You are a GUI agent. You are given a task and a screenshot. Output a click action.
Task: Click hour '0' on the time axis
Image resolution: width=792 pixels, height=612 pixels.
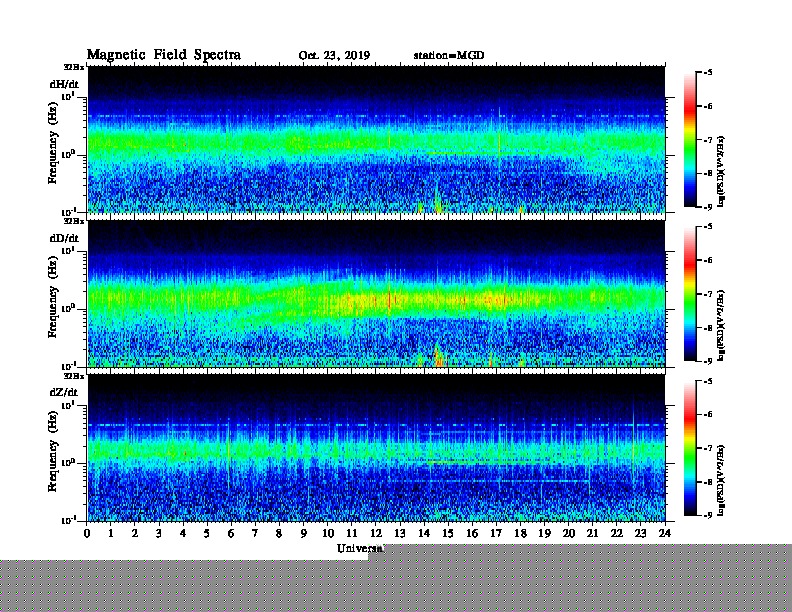coord(87,533)
